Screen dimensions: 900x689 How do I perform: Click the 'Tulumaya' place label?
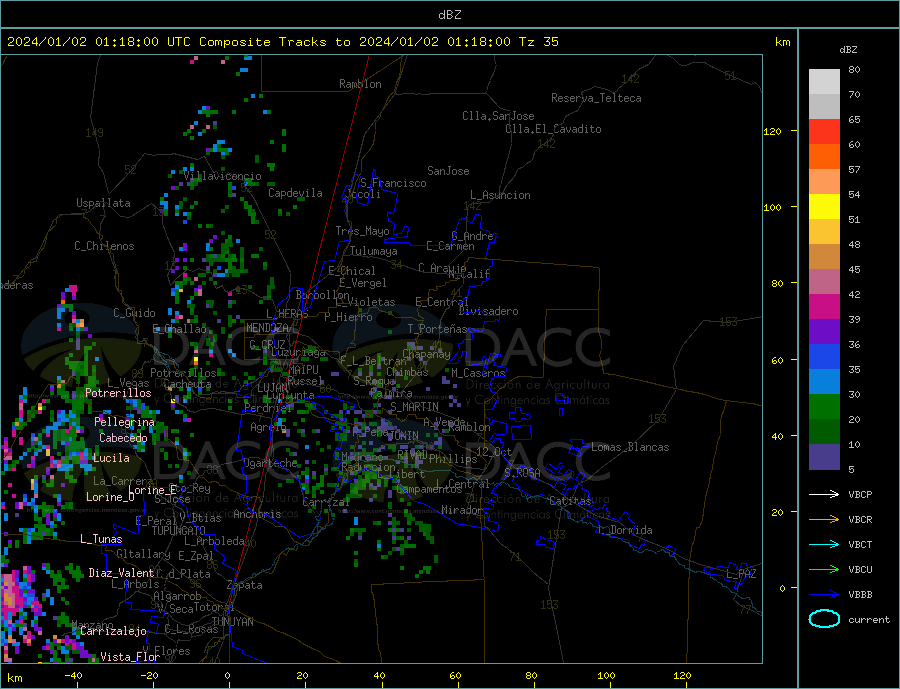click(x=373, y=251)
